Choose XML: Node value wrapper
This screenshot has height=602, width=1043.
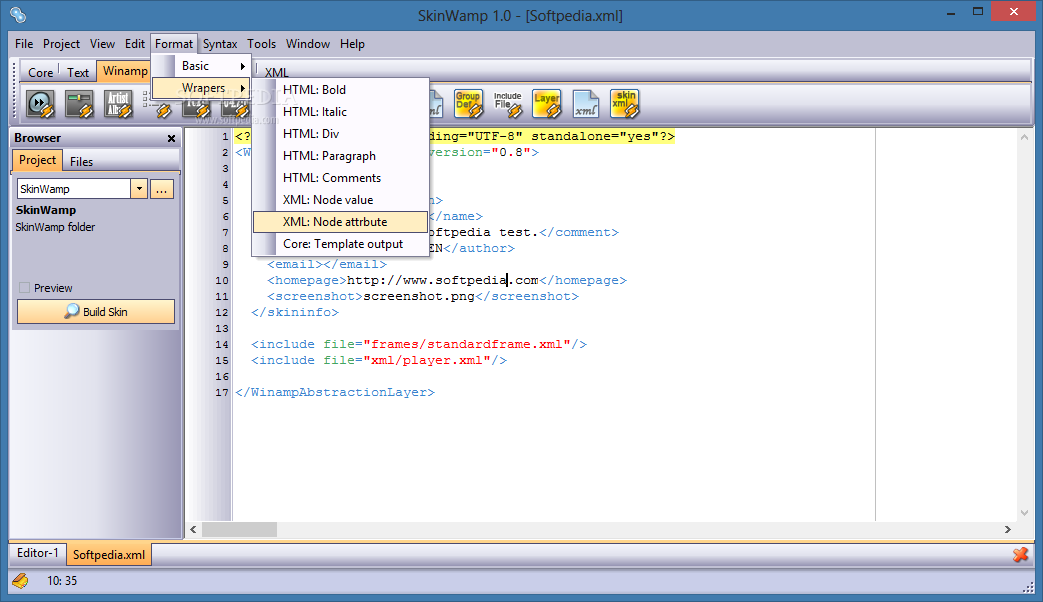(x=340, y=200)
